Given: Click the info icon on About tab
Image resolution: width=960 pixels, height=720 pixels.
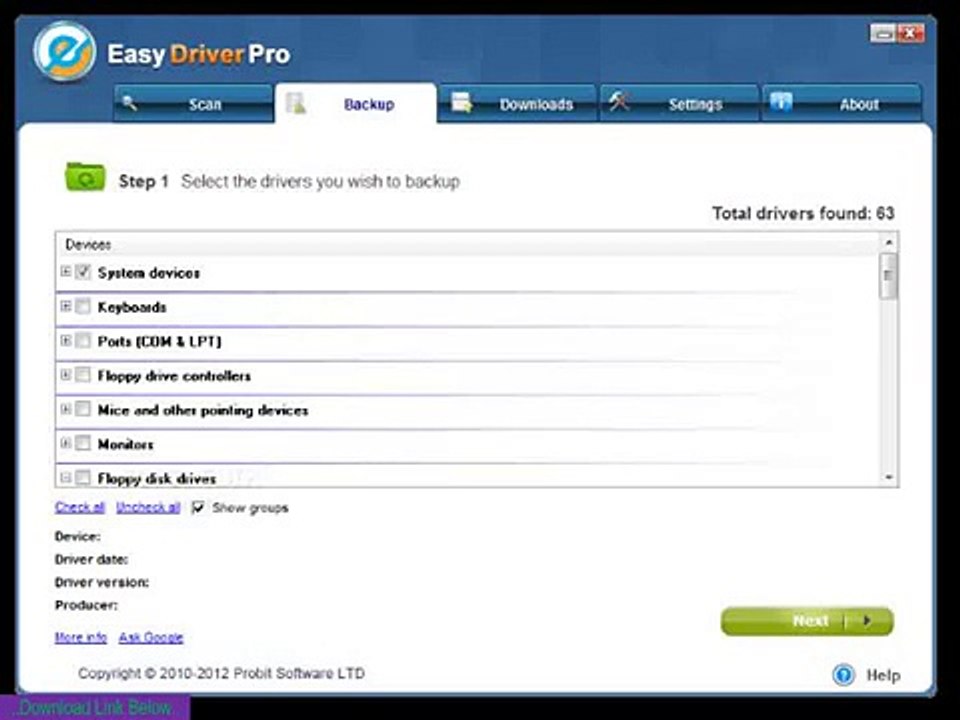Looking at the screenshot, I should (x=781, y=102).
